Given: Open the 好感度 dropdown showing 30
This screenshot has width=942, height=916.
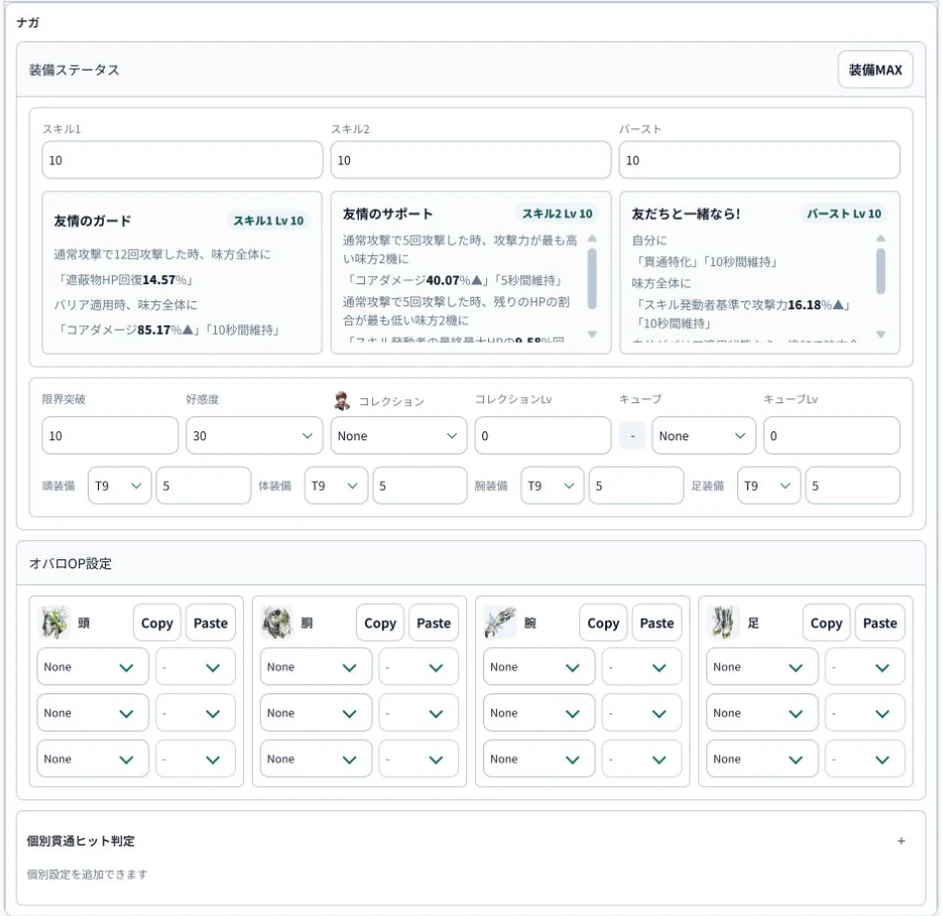Looking at the screenshot, I should 254,435.
